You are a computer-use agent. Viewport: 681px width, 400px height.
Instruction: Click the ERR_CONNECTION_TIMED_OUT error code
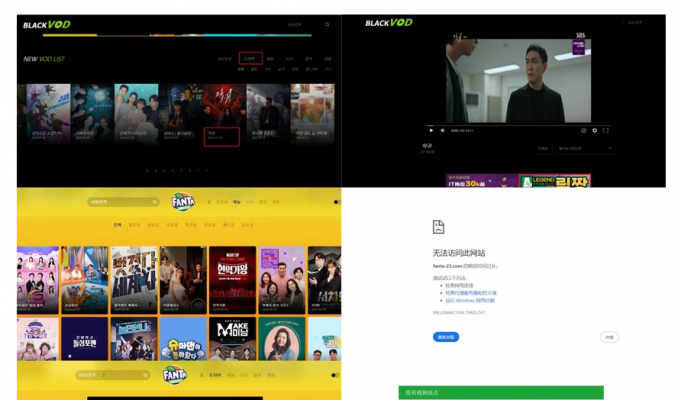tap(459, 313)
